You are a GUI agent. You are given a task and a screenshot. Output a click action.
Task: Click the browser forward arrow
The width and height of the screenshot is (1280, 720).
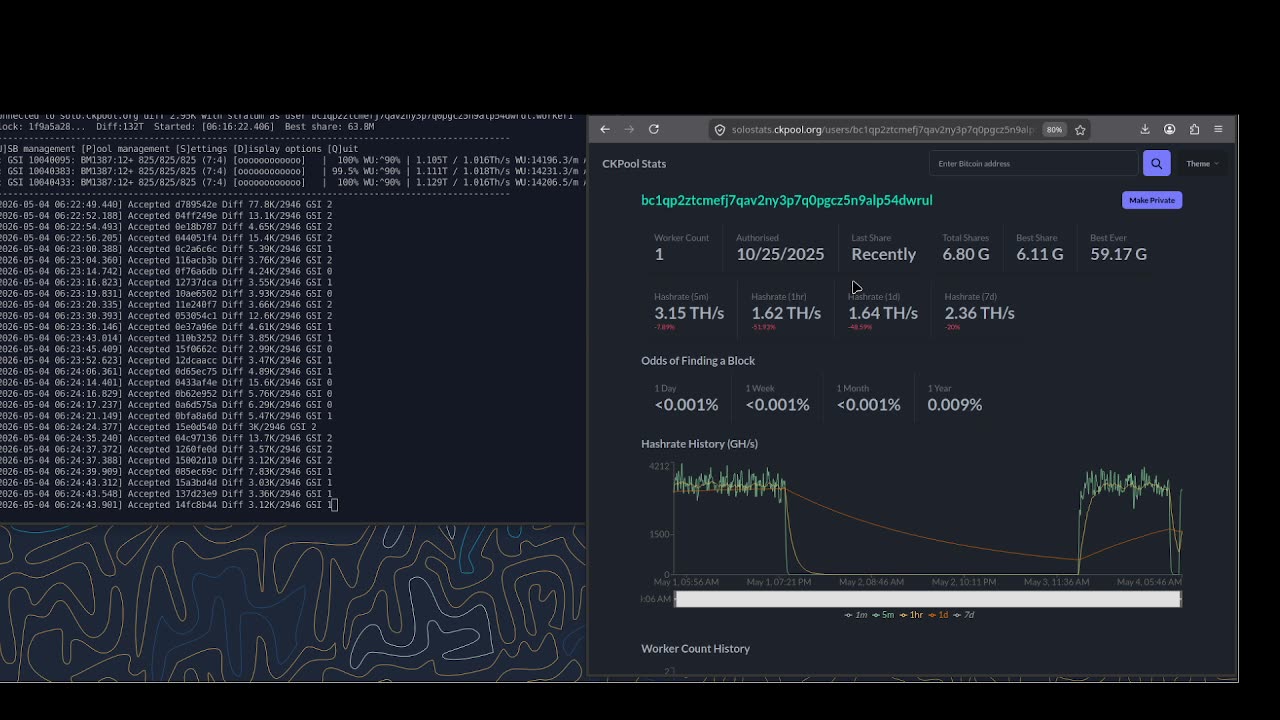coord(629,129)
